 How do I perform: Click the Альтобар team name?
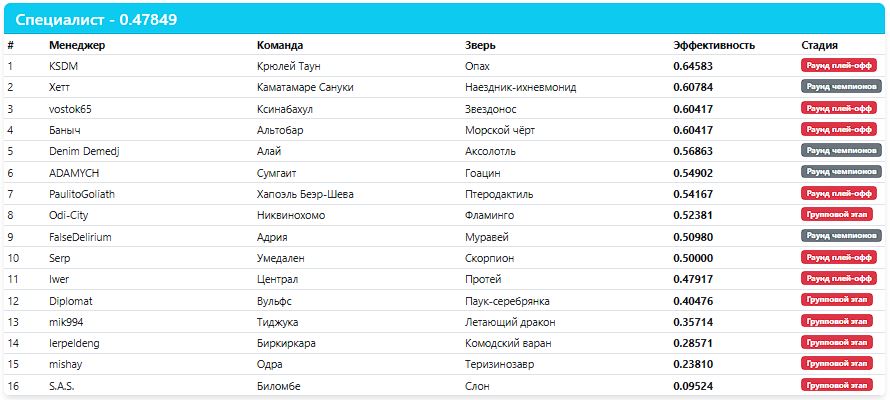tap(280, 130)
